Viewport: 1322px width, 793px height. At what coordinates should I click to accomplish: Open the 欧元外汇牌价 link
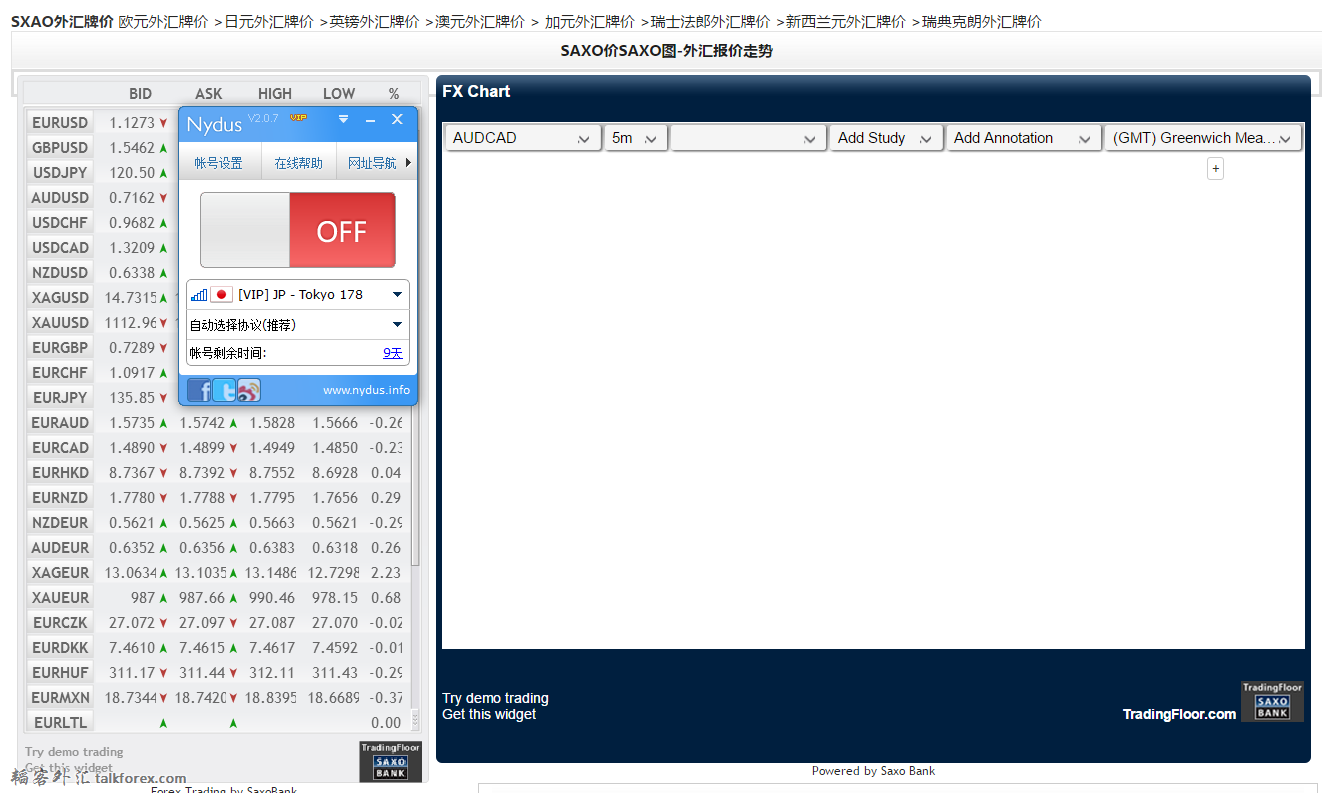(x=163, y=21)
